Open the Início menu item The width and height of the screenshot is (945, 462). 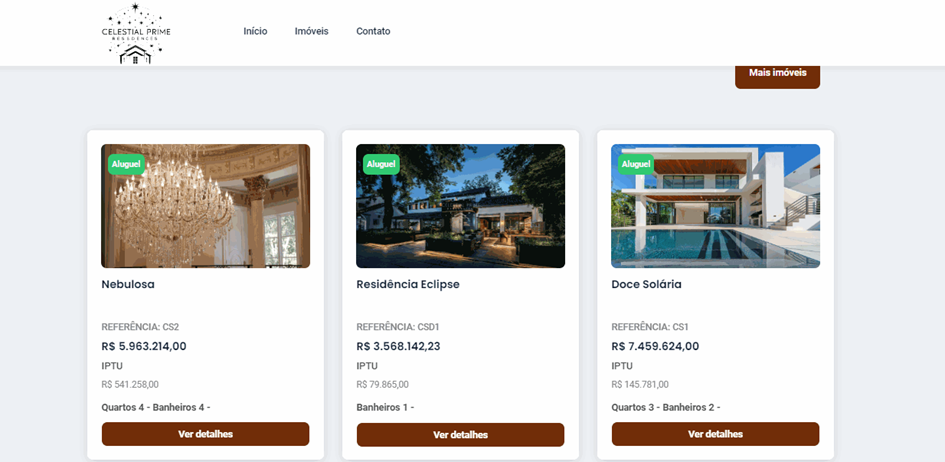point(256,31)
